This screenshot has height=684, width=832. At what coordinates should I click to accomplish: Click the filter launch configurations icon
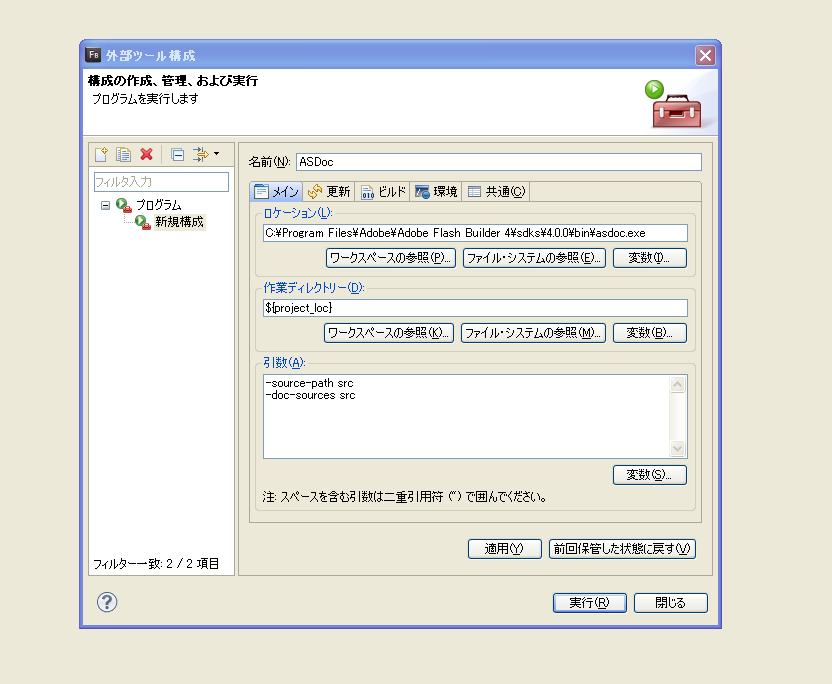[200, 154]
